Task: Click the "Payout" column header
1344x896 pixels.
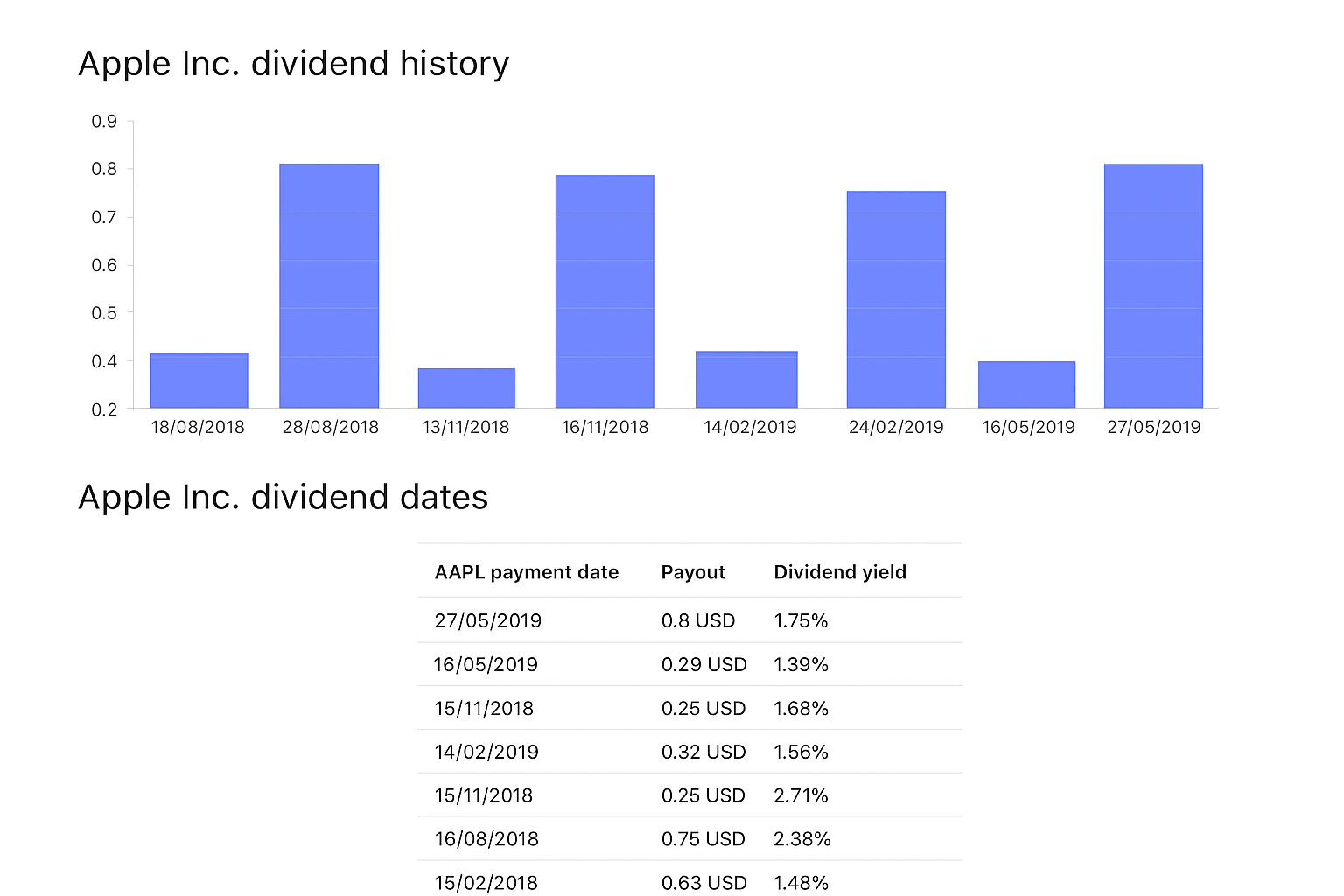Action: [693, 572]
